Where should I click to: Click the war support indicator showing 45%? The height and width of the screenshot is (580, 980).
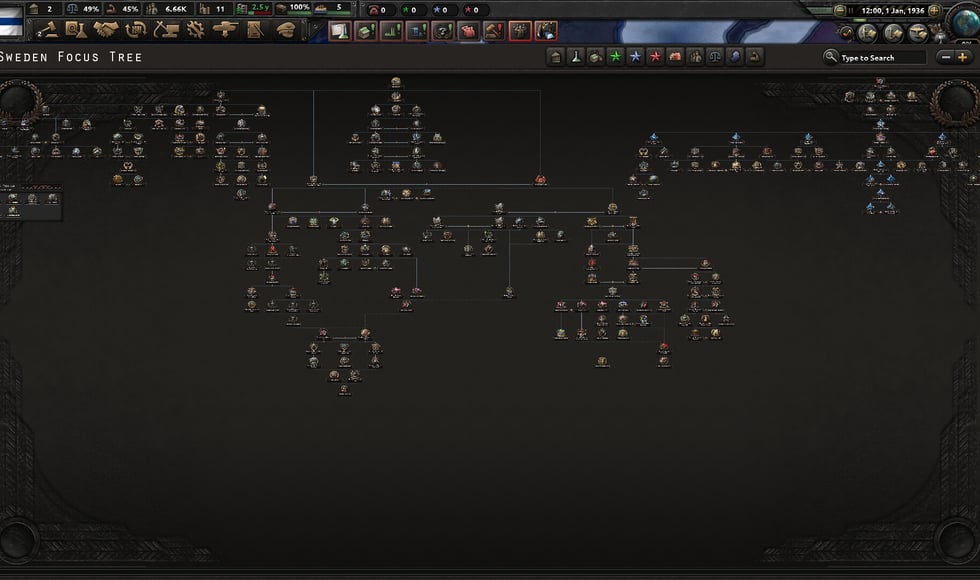pos(122,9)
